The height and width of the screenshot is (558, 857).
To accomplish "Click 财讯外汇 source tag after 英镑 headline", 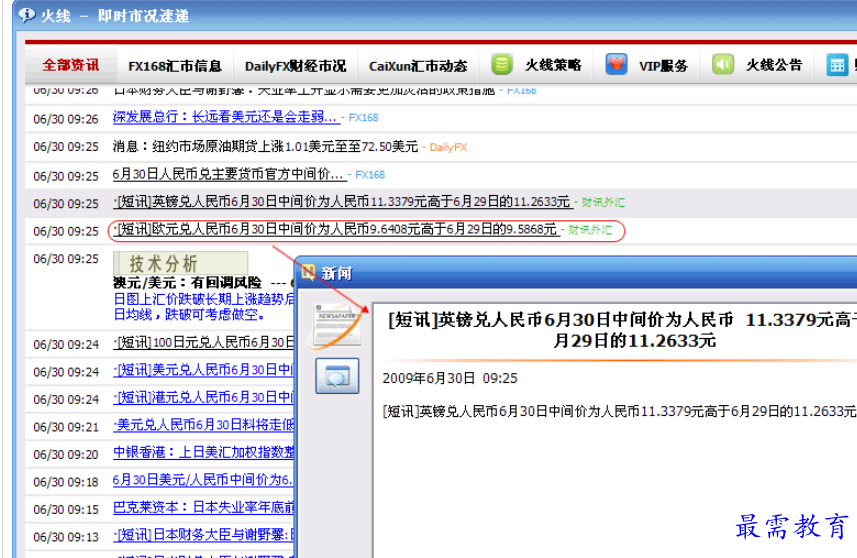I will pos(603,203).
